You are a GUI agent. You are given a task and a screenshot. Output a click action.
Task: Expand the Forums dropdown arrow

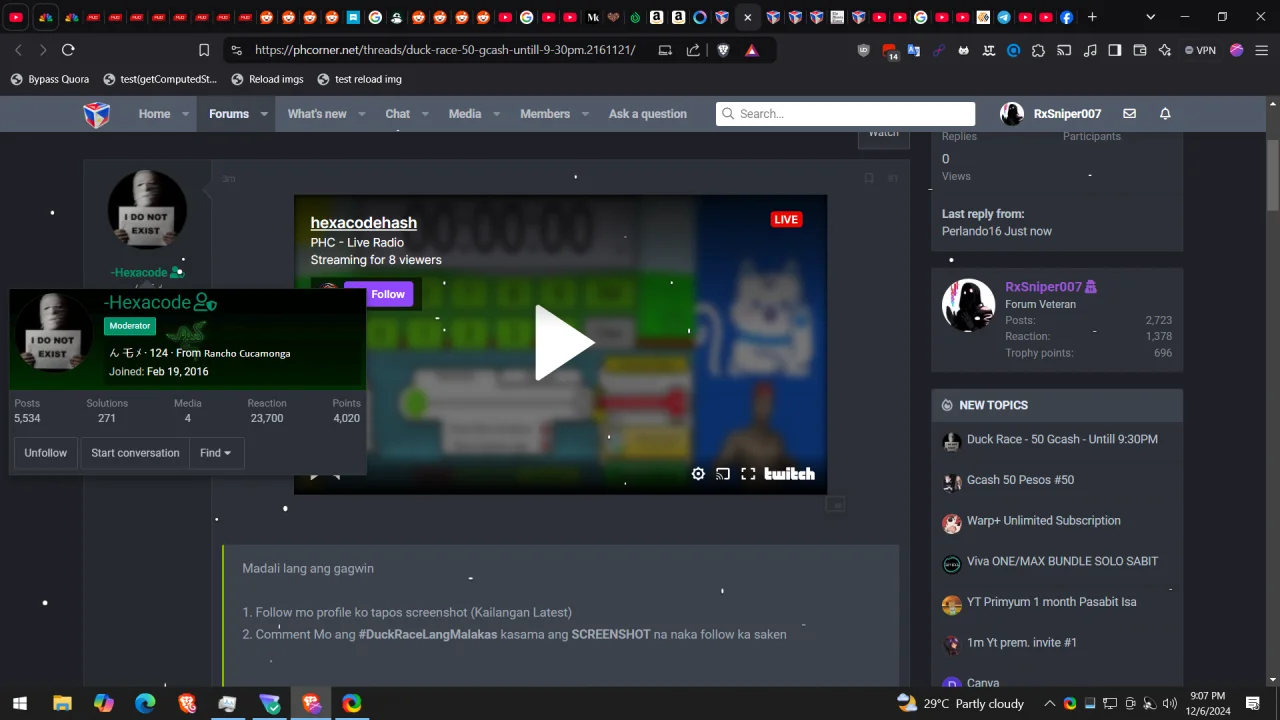[x=264, y=114]
